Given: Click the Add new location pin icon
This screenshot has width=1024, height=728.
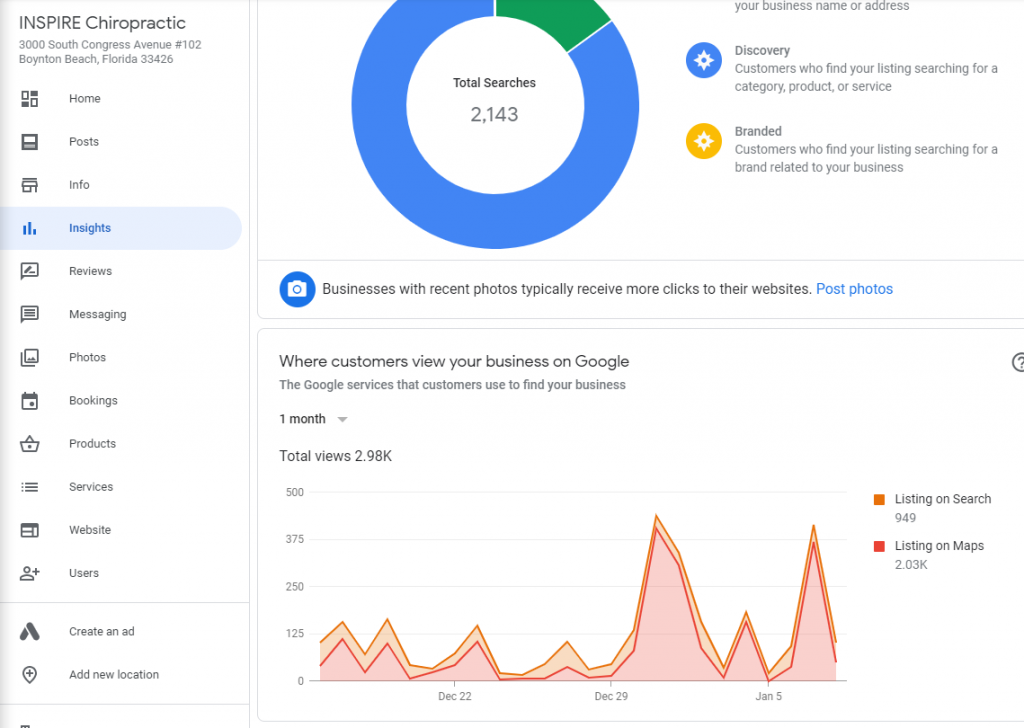Looking at the screenshot, I should point(29,674).
